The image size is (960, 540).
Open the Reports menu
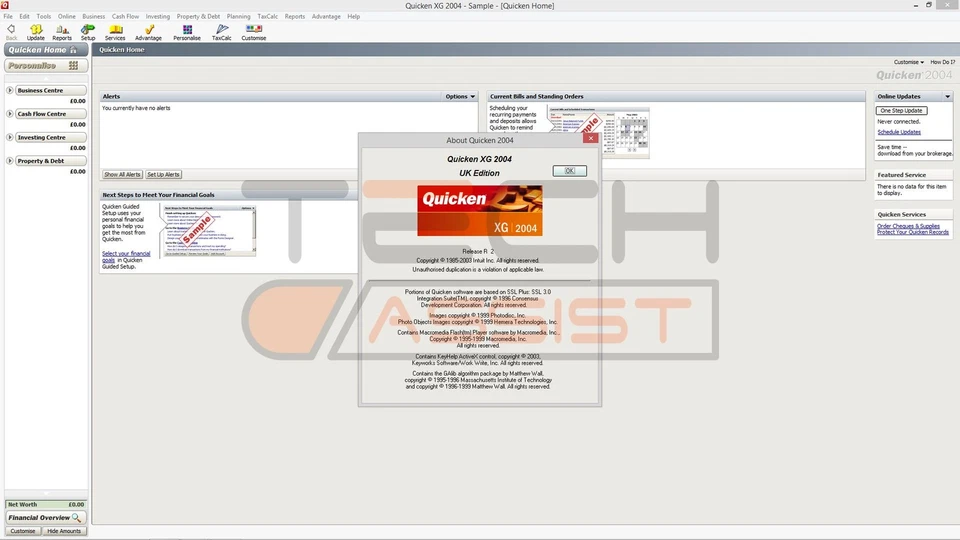pyautogui.click(x=294, y=17)
